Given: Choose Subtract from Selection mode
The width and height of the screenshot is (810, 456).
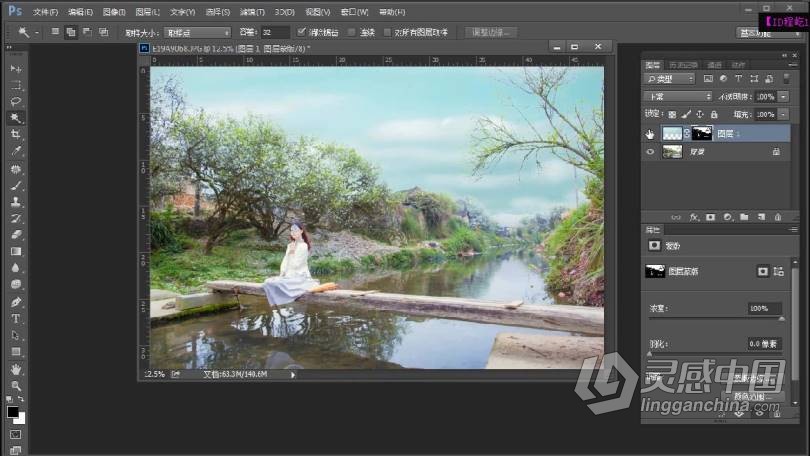Looking at the screenshot, I should point(87,32).
